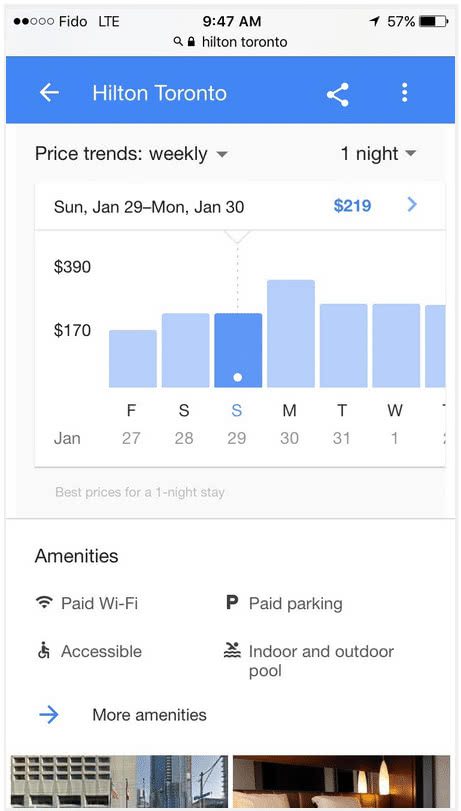Image resolution: width=461 pixels, height=811 pixels.
Task: Open More amenities link
Action: tap(149, 715)
